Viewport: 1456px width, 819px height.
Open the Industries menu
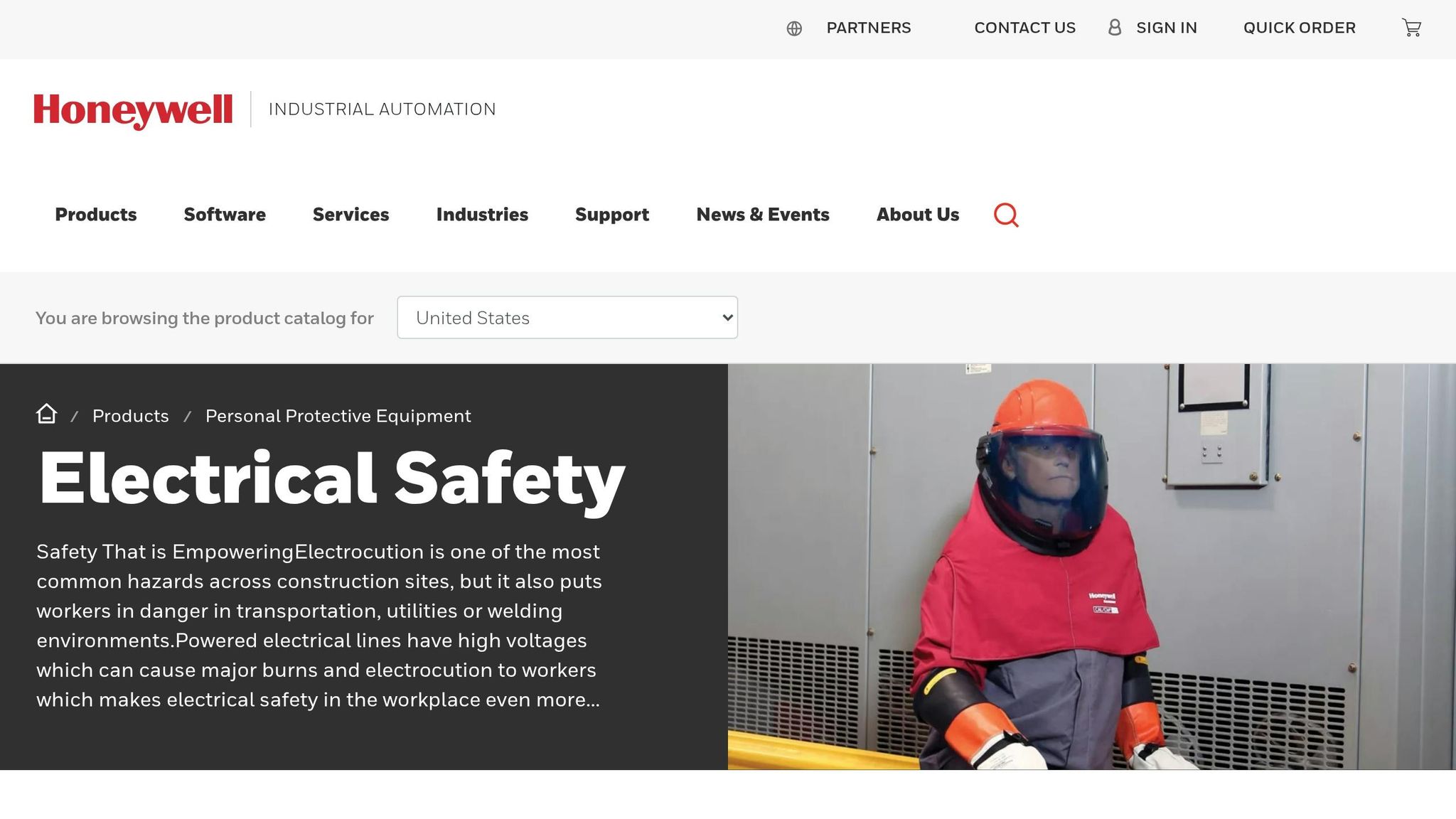pos(482,215)
